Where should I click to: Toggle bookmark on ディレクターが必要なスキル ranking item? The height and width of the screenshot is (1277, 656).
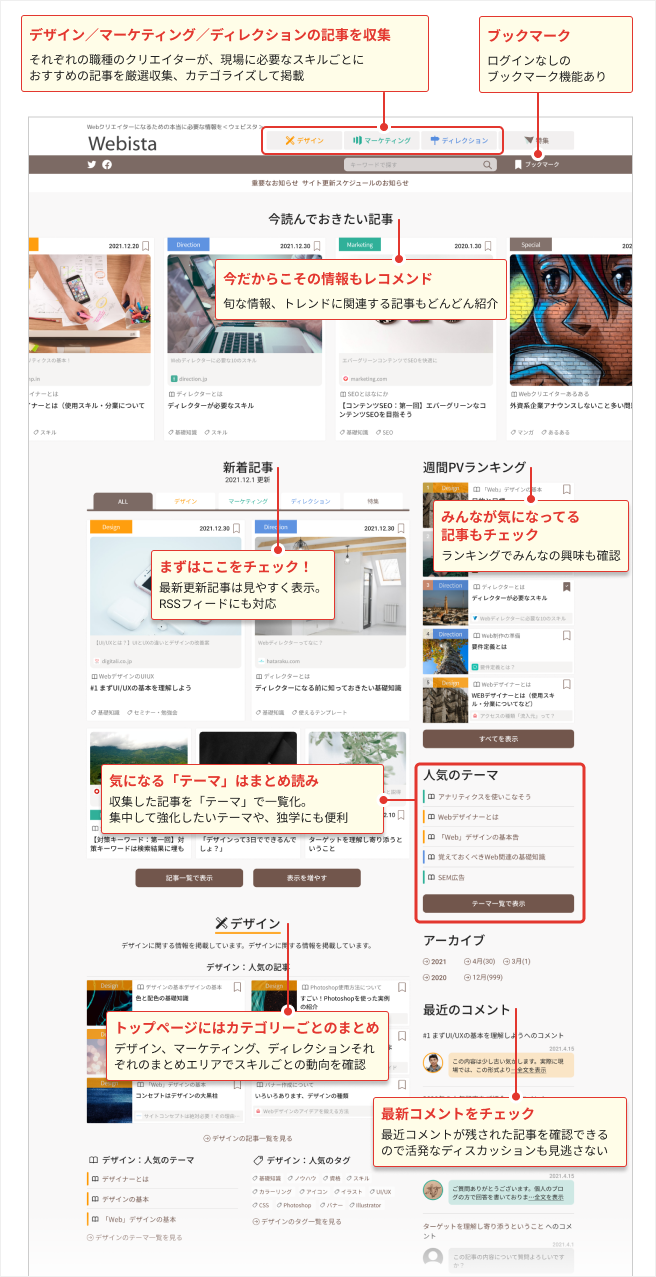566,586
